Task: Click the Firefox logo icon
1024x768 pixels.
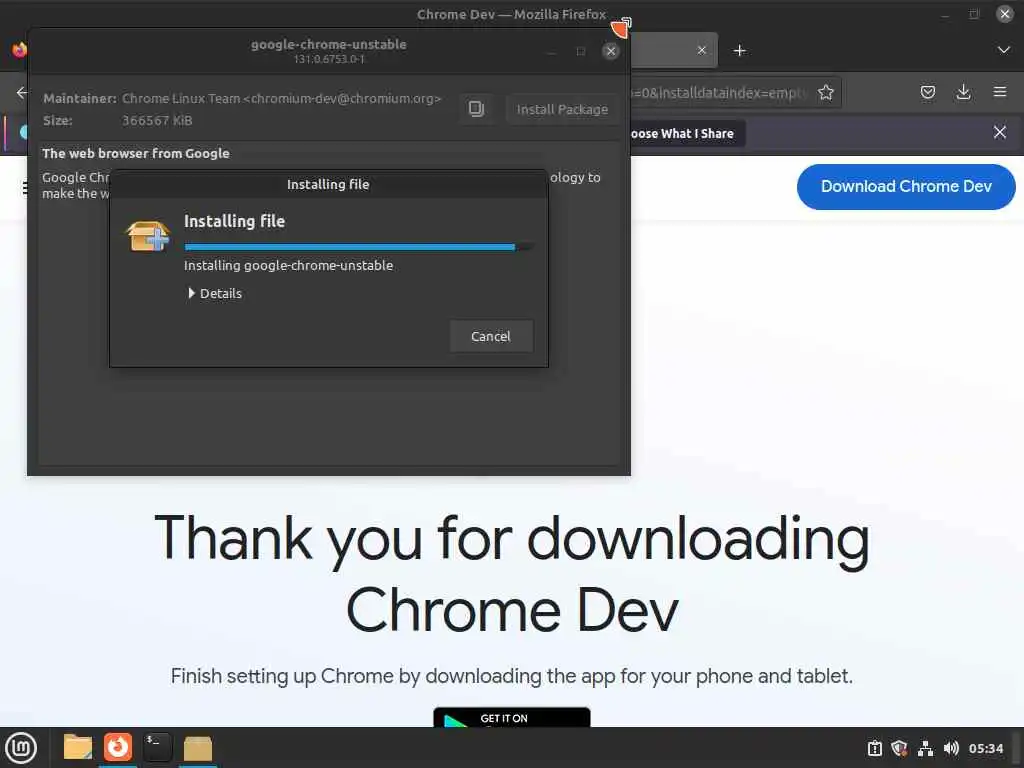Action: 19,49
